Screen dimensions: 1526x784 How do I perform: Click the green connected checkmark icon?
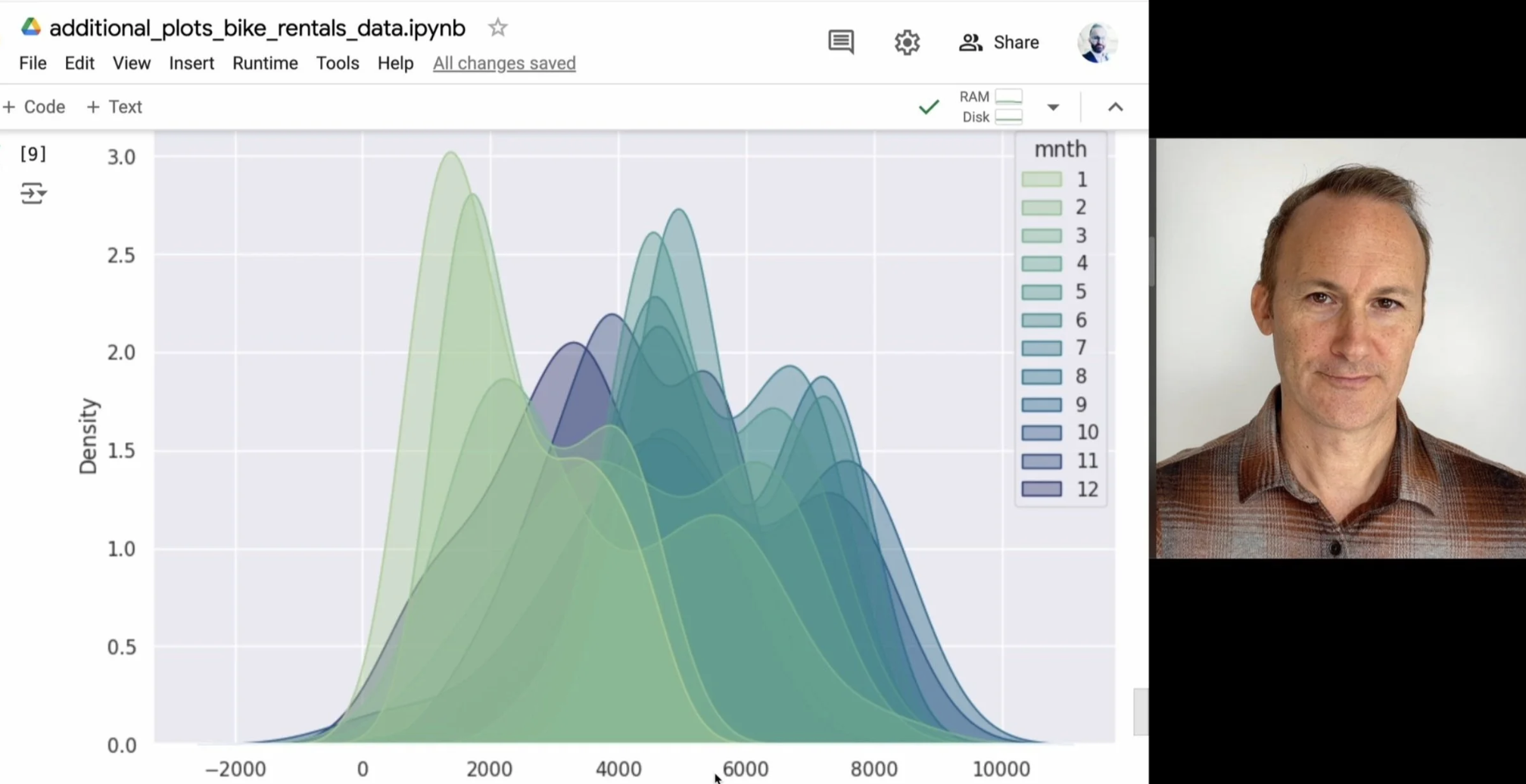tap(929, 107)
